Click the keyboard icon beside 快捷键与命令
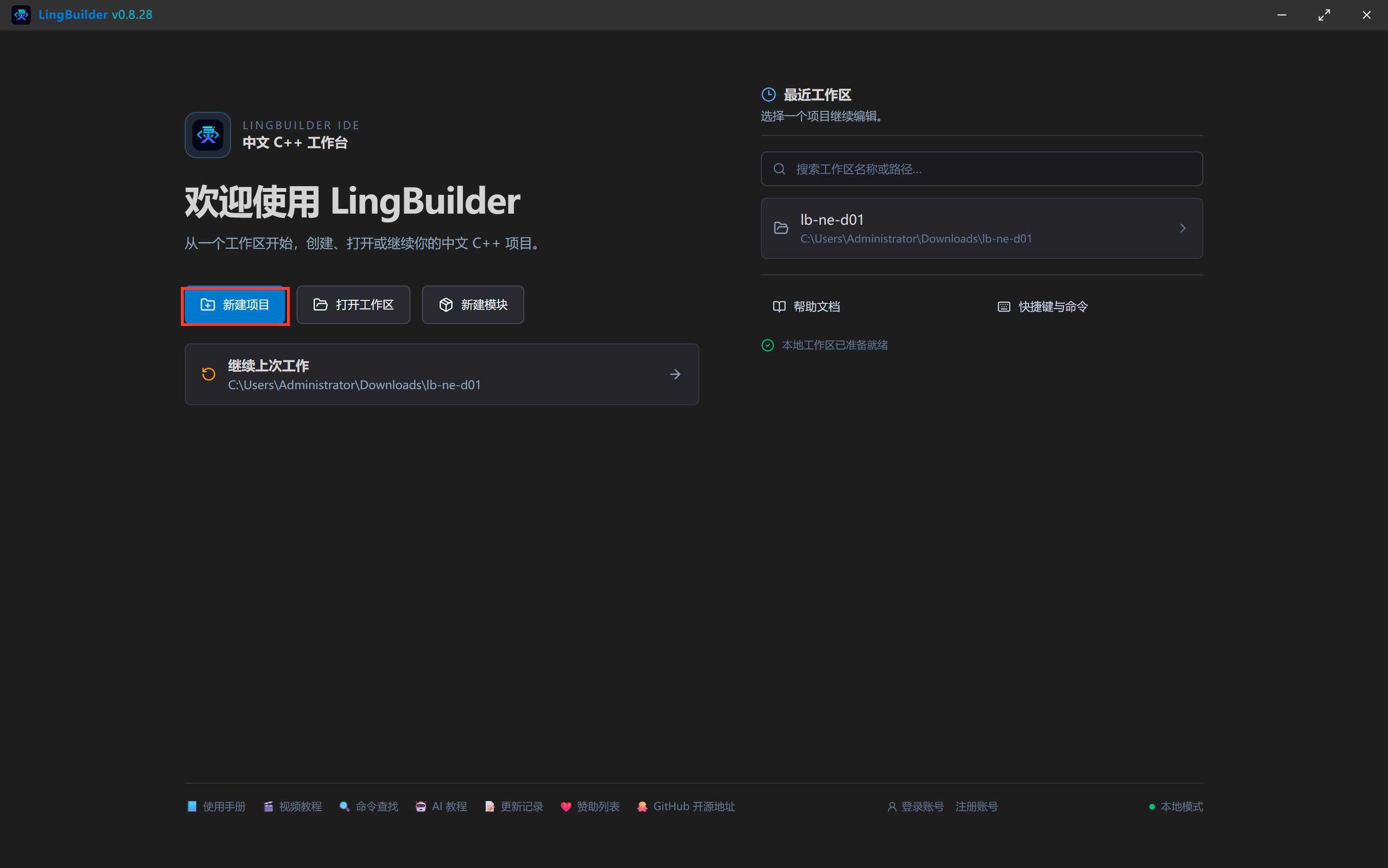Image resolution: width=1388 pixels, height=868 pixels. point(1004,307)
